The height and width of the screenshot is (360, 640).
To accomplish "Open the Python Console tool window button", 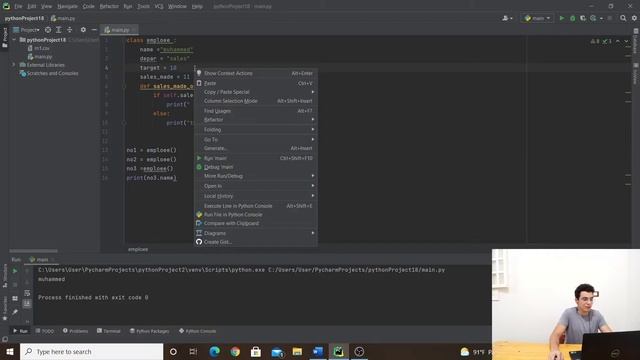I will (198, 331).
